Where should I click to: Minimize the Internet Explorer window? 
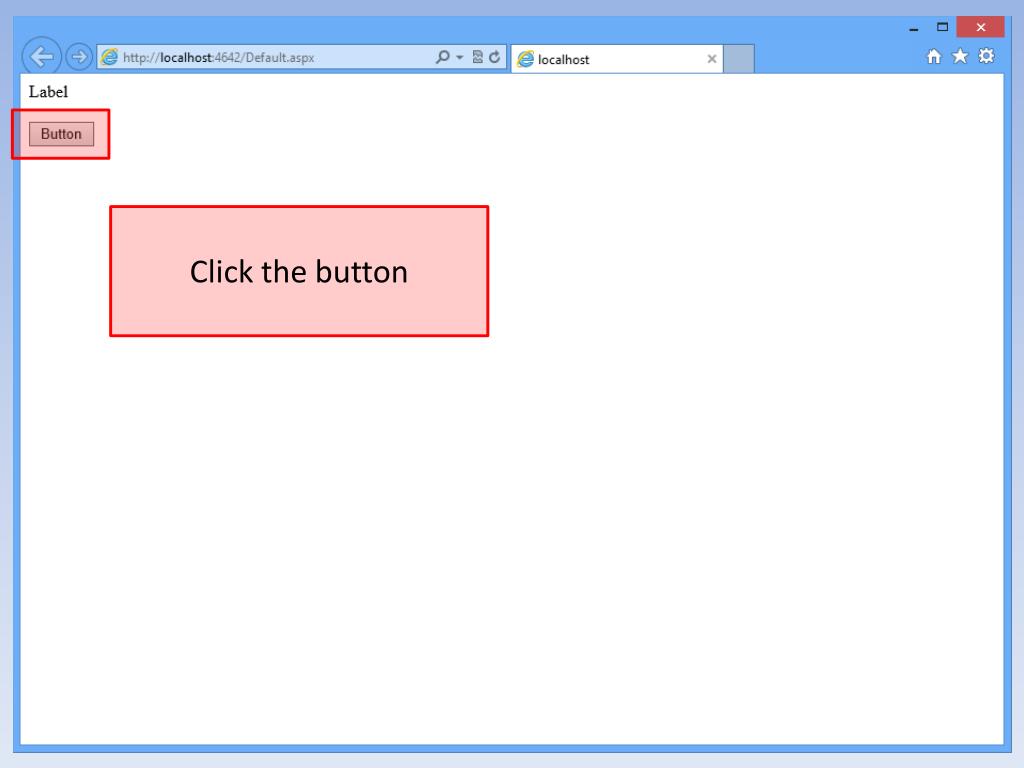click(x=914, y=27)
